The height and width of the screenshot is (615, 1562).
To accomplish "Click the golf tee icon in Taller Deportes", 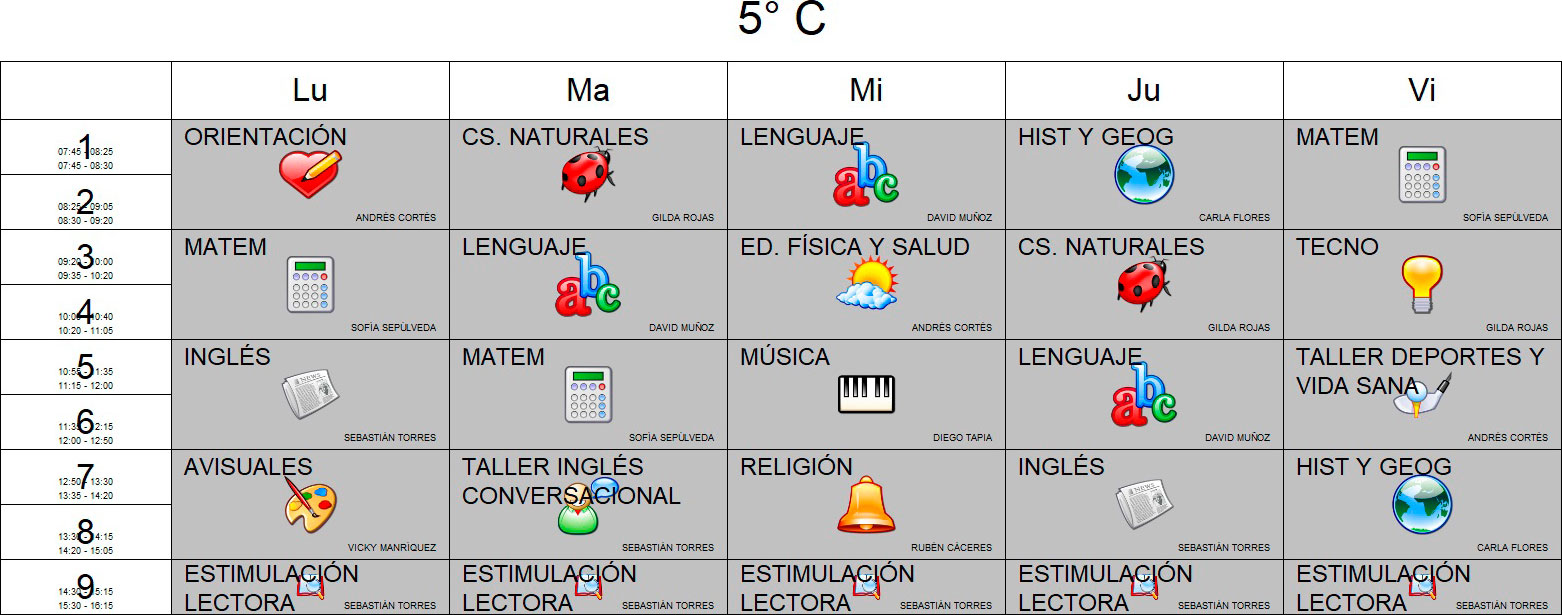I will [1422, 394].
